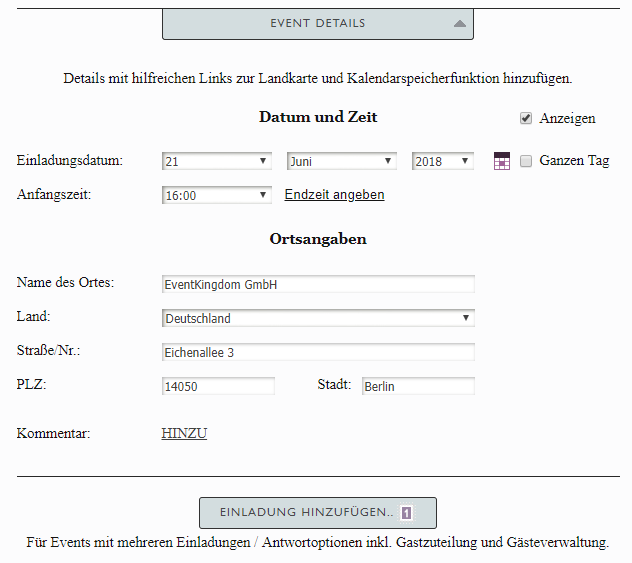Collapse the Event Details section
Image resolution: width=632 pixels, height=563 pixels.
[x=317, y=23]
